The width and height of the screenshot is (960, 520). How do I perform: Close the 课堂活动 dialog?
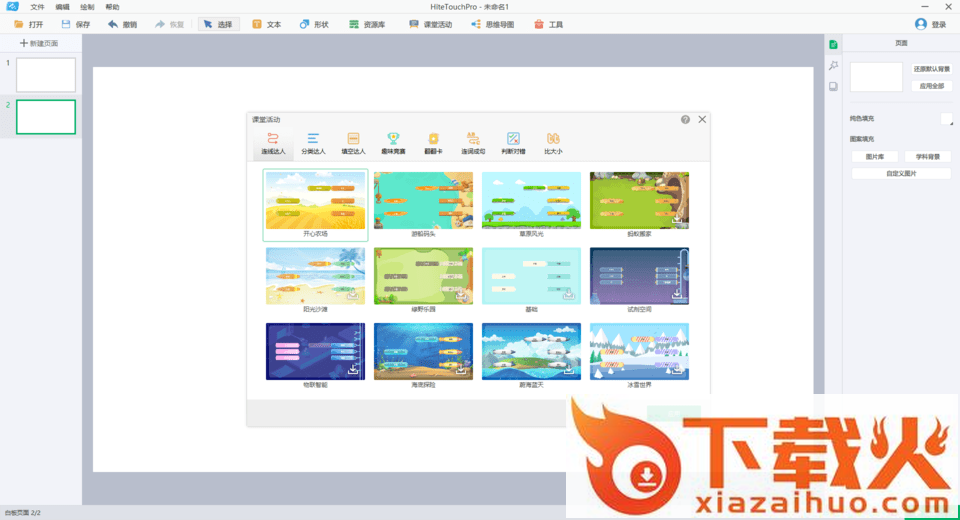(702, 119)
